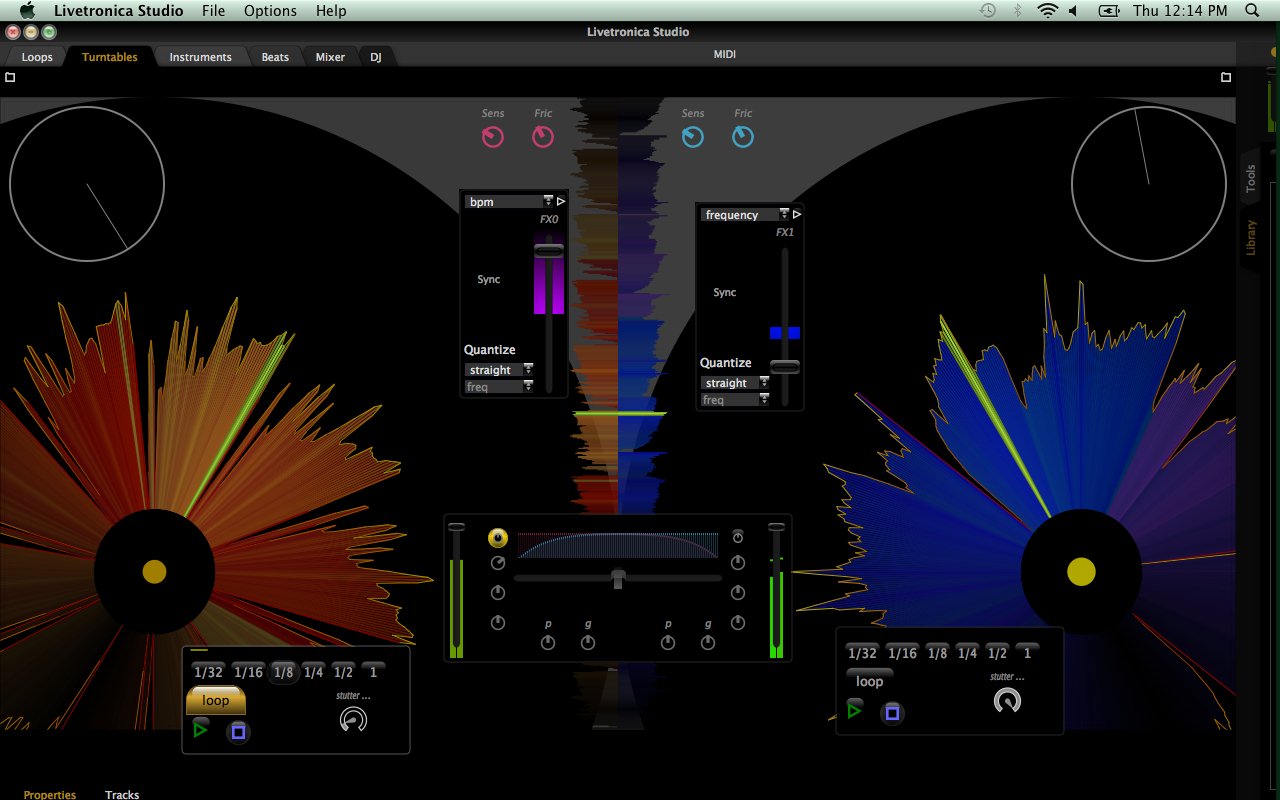This screenshot has width=1280, height=800.
Task: Switch to the Instruments tab
Action: click(x=200, y=57)
